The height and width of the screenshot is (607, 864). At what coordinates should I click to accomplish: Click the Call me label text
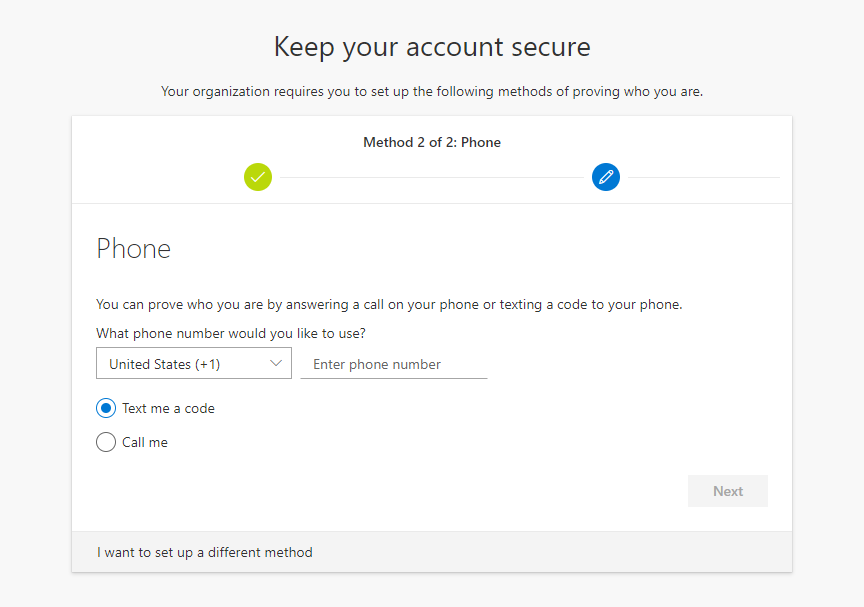(145, 442)
